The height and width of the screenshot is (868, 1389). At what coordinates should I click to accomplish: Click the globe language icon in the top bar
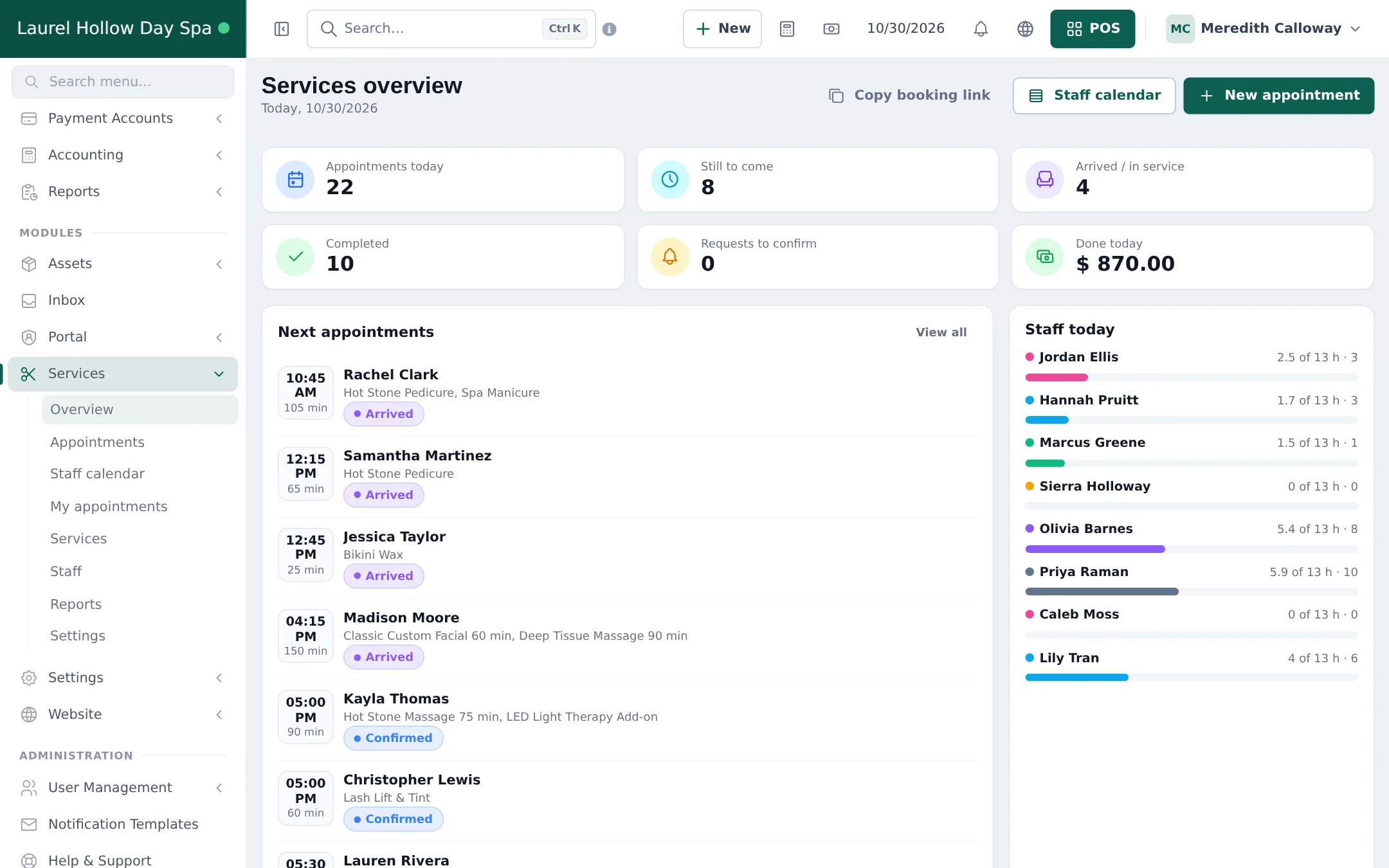point(1025,29)
